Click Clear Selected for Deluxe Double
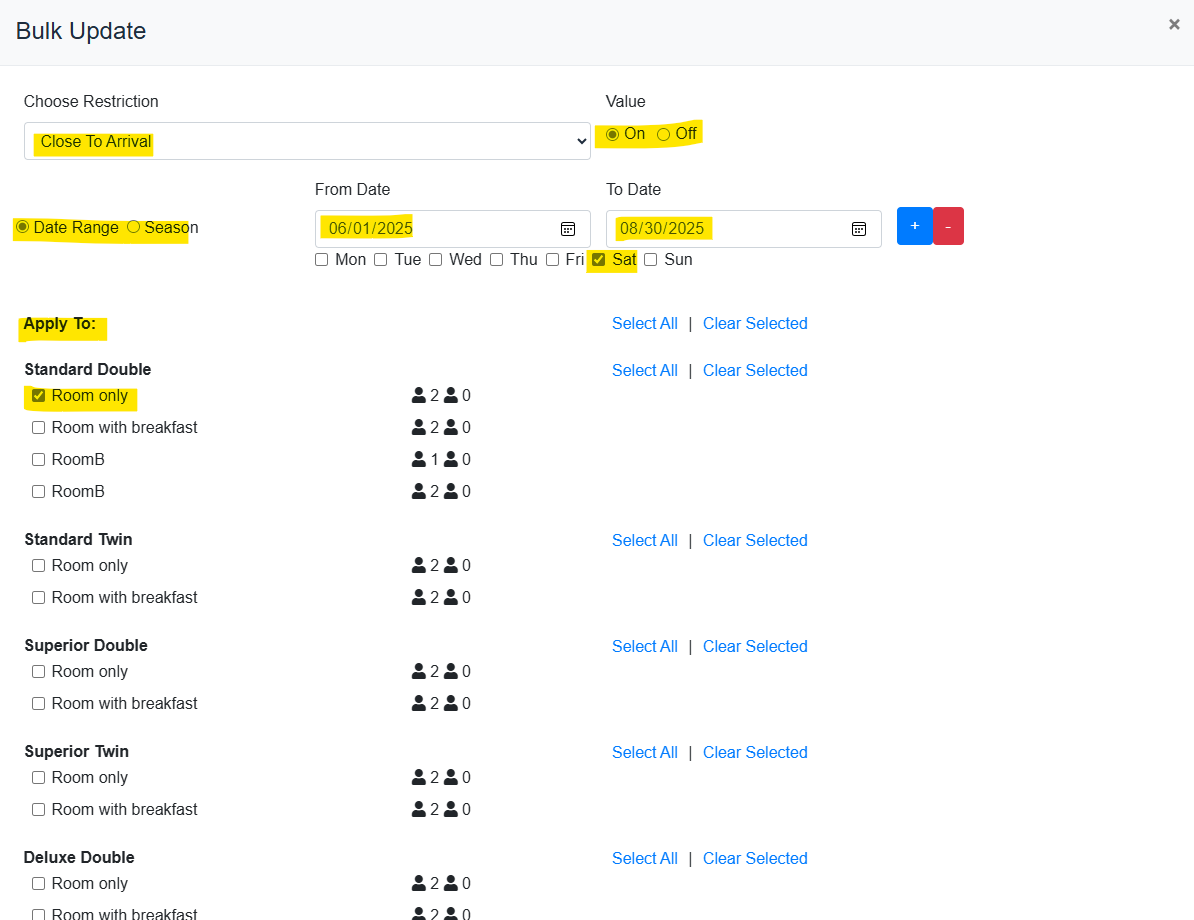 [754, 859]
